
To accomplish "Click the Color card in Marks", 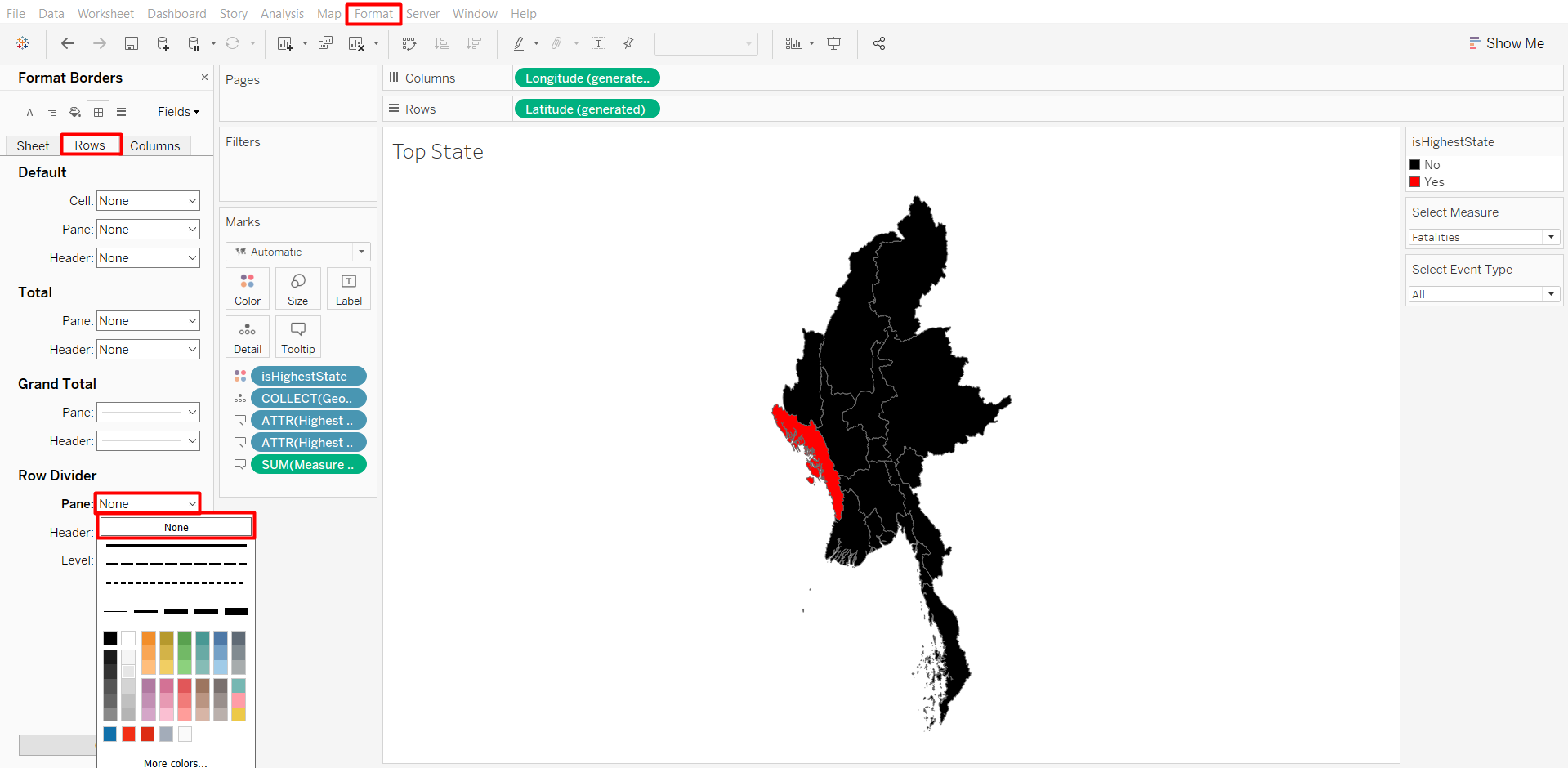I will [x=248, y=289].
